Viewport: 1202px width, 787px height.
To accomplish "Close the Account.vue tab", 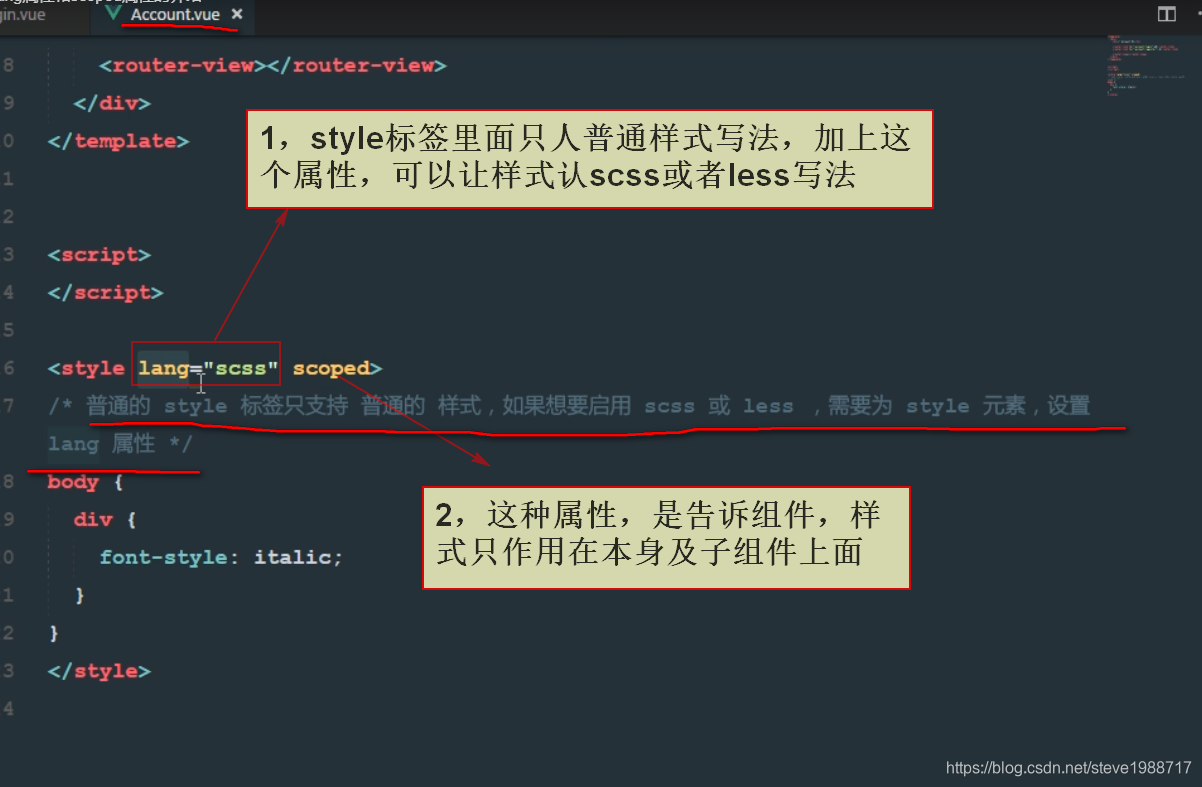I will pos(237,15).
